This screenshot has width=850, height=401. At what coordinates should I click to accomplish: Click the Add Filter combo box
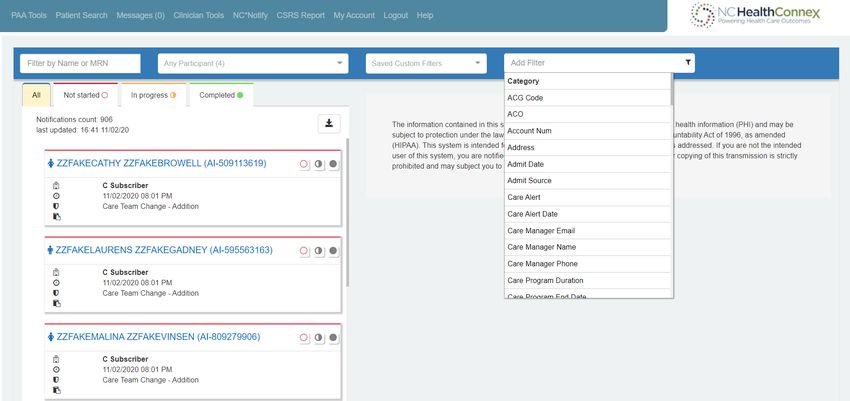coord(599,63)
